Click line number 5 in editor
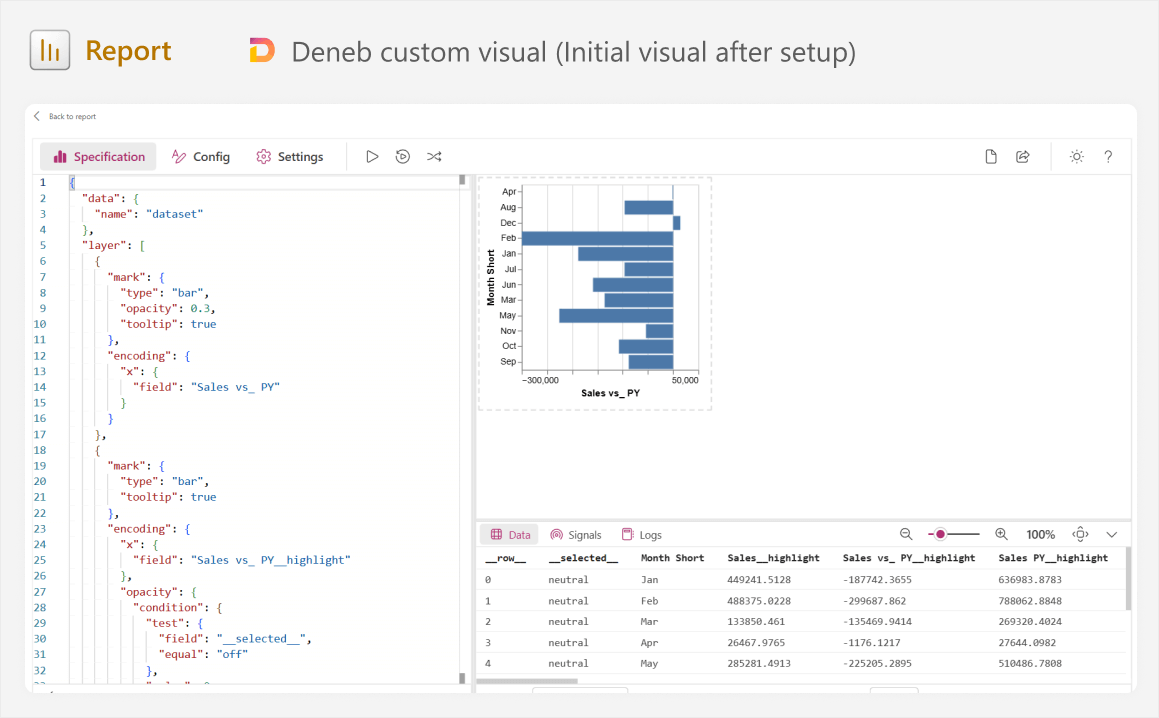Image resolution: width=1159 pixels, height=718 pixels. (x=43, y=245)
